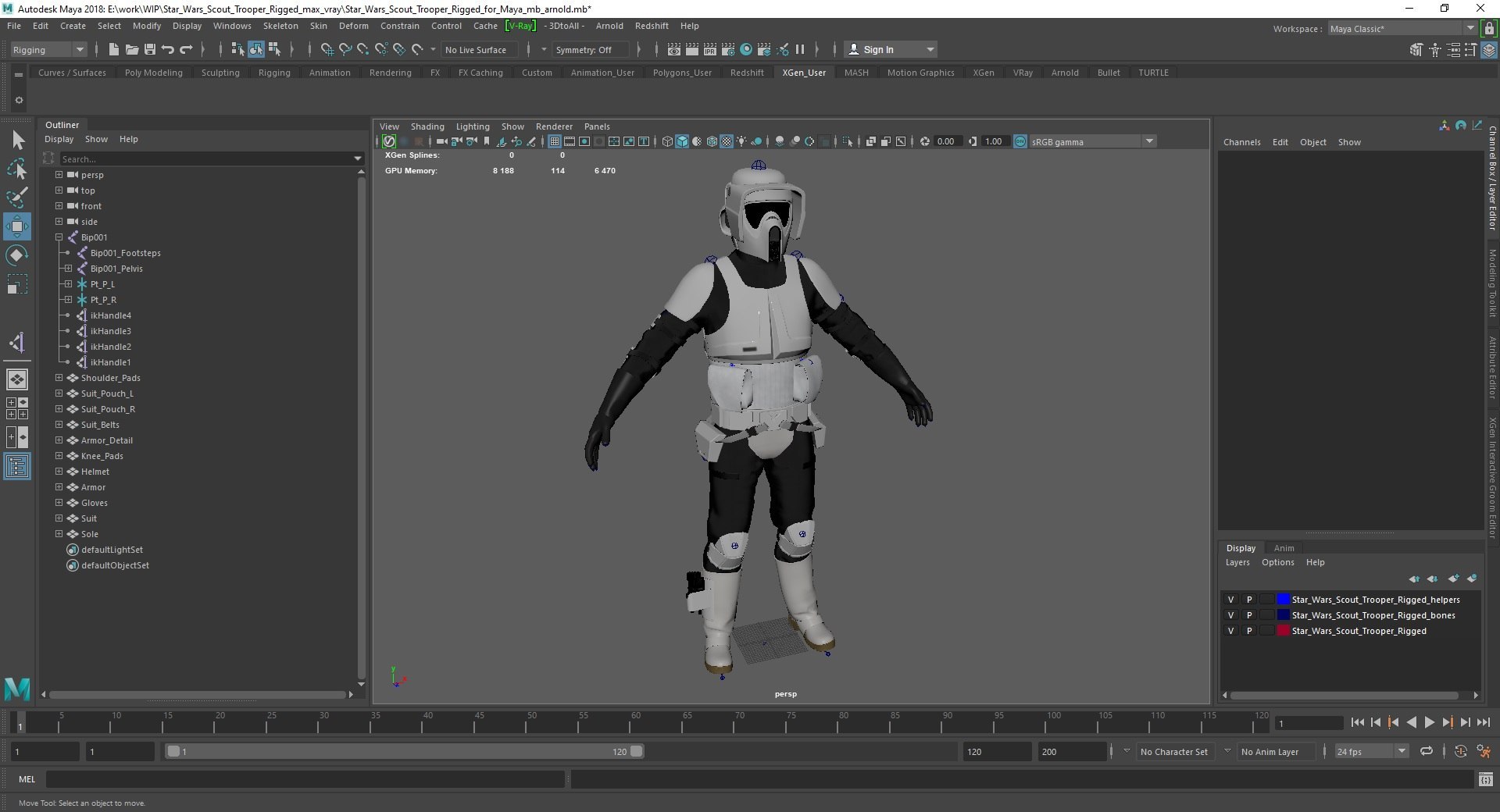
Task: Toggle playback P of Star_Wars_Scout_Trooper_Rigged layer
Action: (1249, 631)
